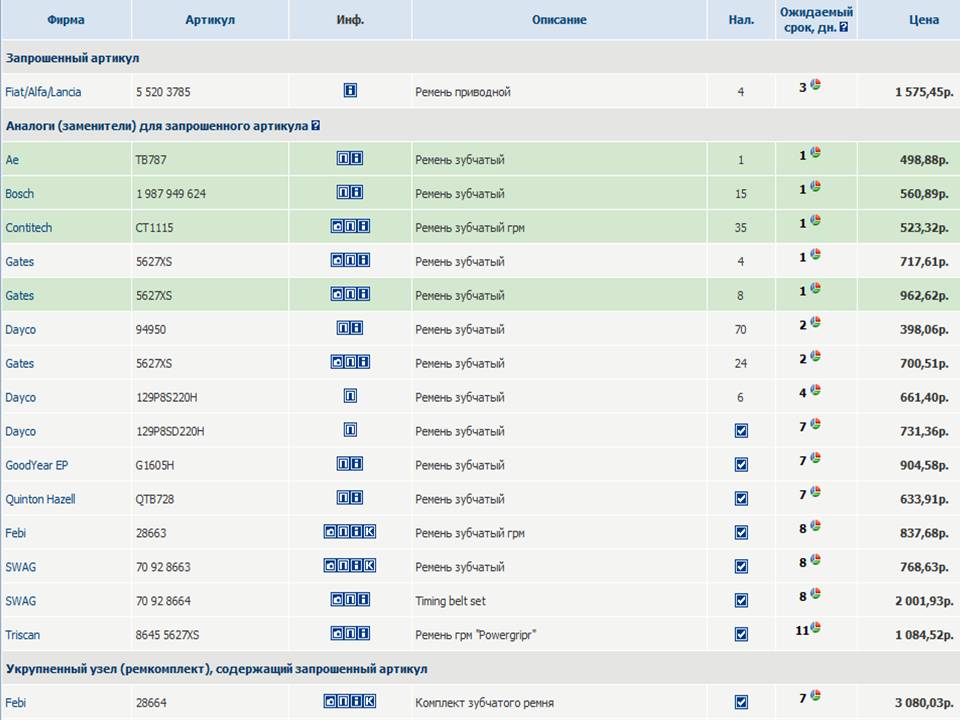Open delivery statistics pie icon for Bosch row
The height and width of the screenshot is (720, 960).
click(x=815, y=187)
